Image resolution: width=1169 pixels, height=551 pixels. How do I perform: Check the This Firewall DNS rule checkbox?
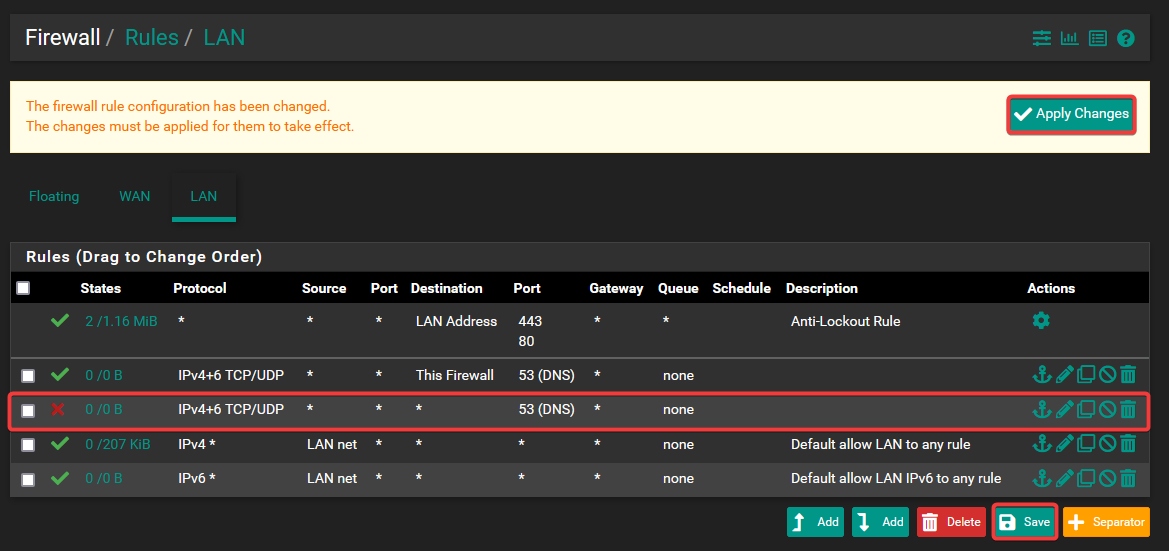click(28, 376)
